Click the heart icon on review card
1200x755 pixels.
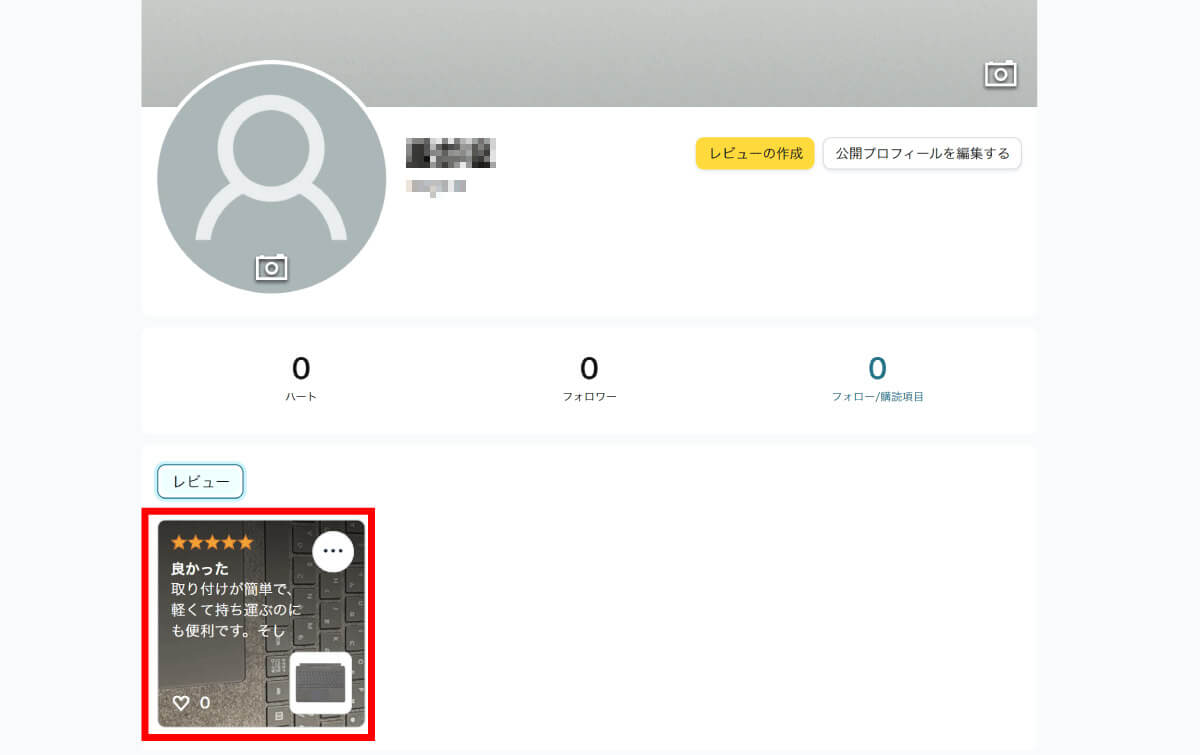tap(181, 703)
